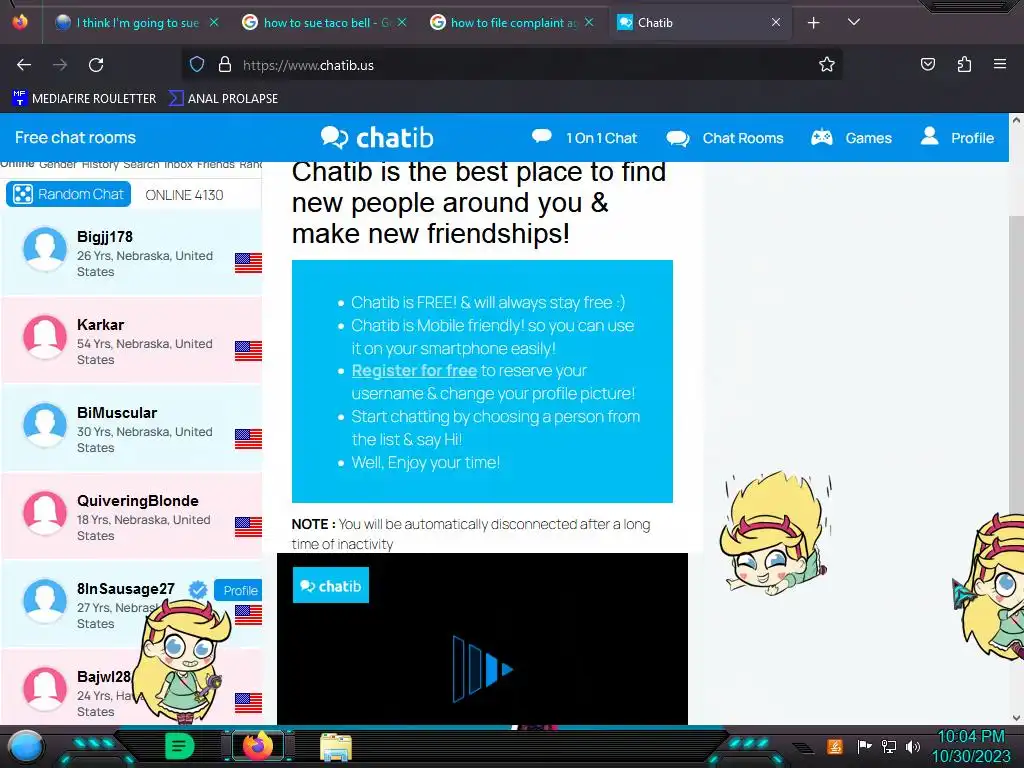Open the Firefox taskbar icon
The image size is (1024, 768).
(x=257, y=746)
